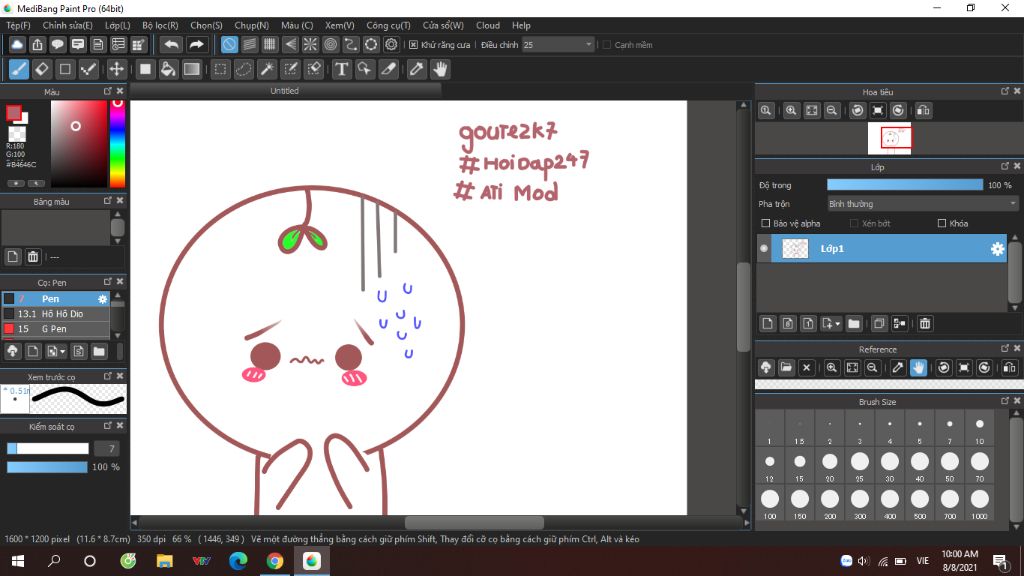The height and width of the screenshot is (576, 1024).
Task: Select Hồ Hồ Dio brush
Action: click(x=56, y=314)
